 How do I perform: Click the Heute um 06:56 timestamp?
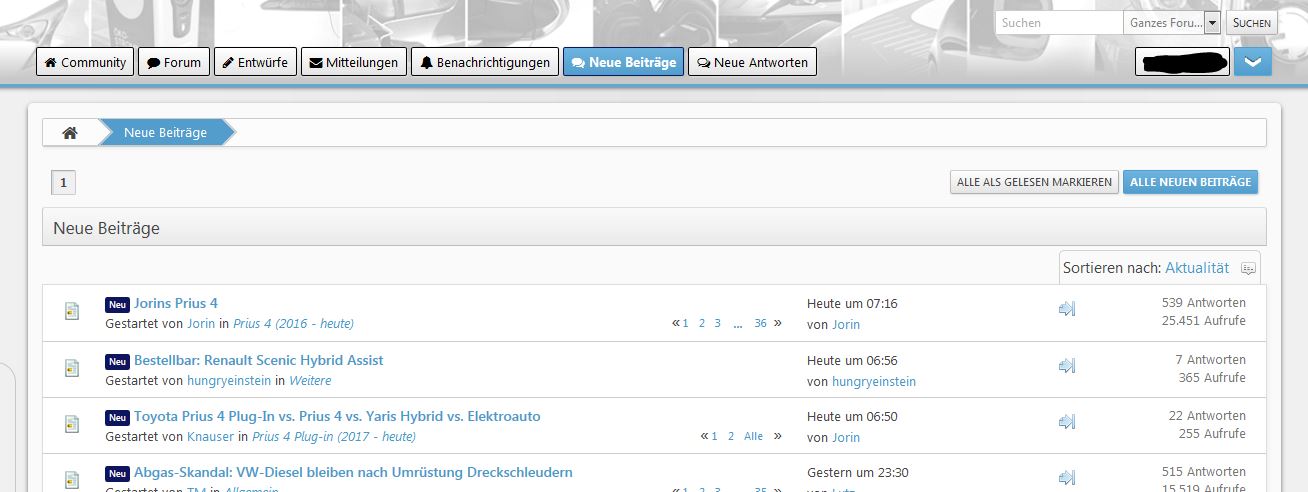pos(852,360)
